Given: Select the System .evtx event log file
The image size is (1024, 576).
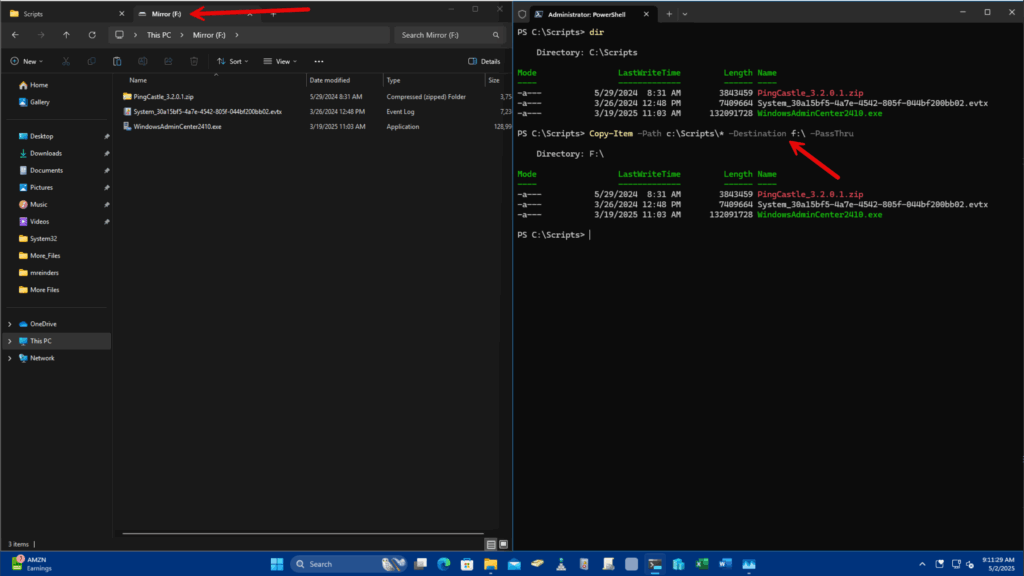Looking at the screenshot, I should click(x=208, y=112).
